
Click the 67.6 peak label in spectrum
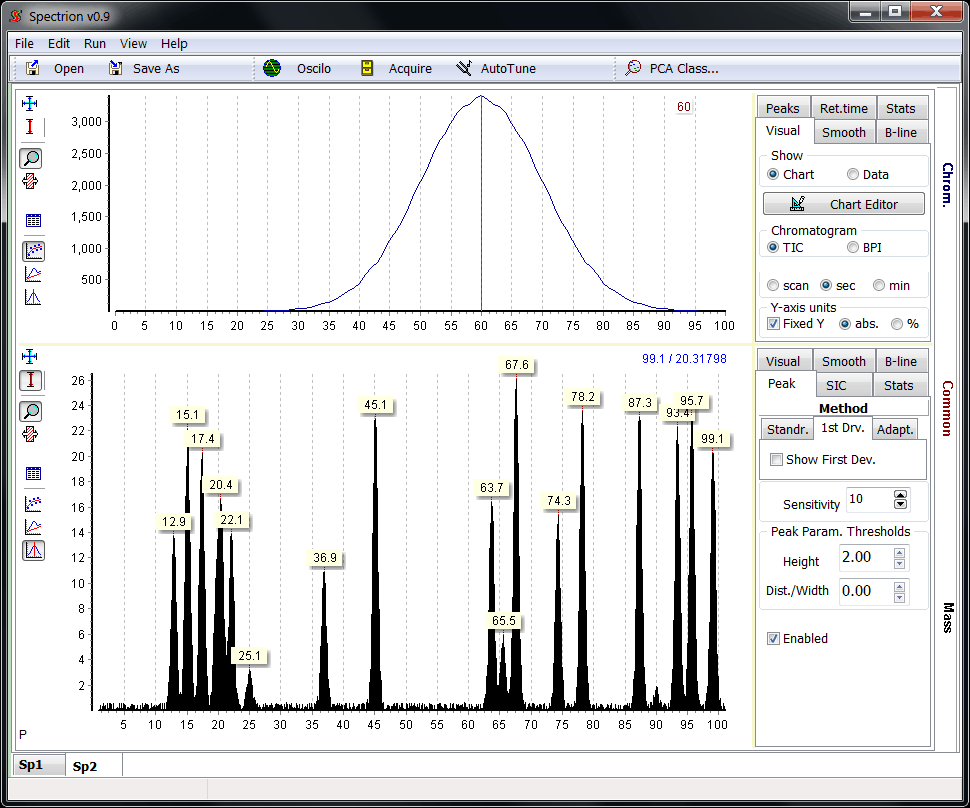point(517,365)
